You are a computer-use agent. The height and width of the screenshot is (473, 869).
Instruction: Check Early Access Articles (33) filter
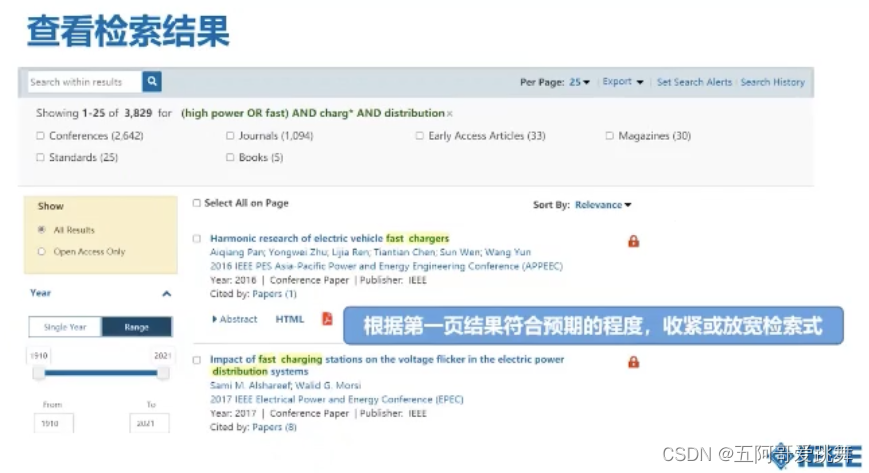pyautogui.click(x=420, y=135)
